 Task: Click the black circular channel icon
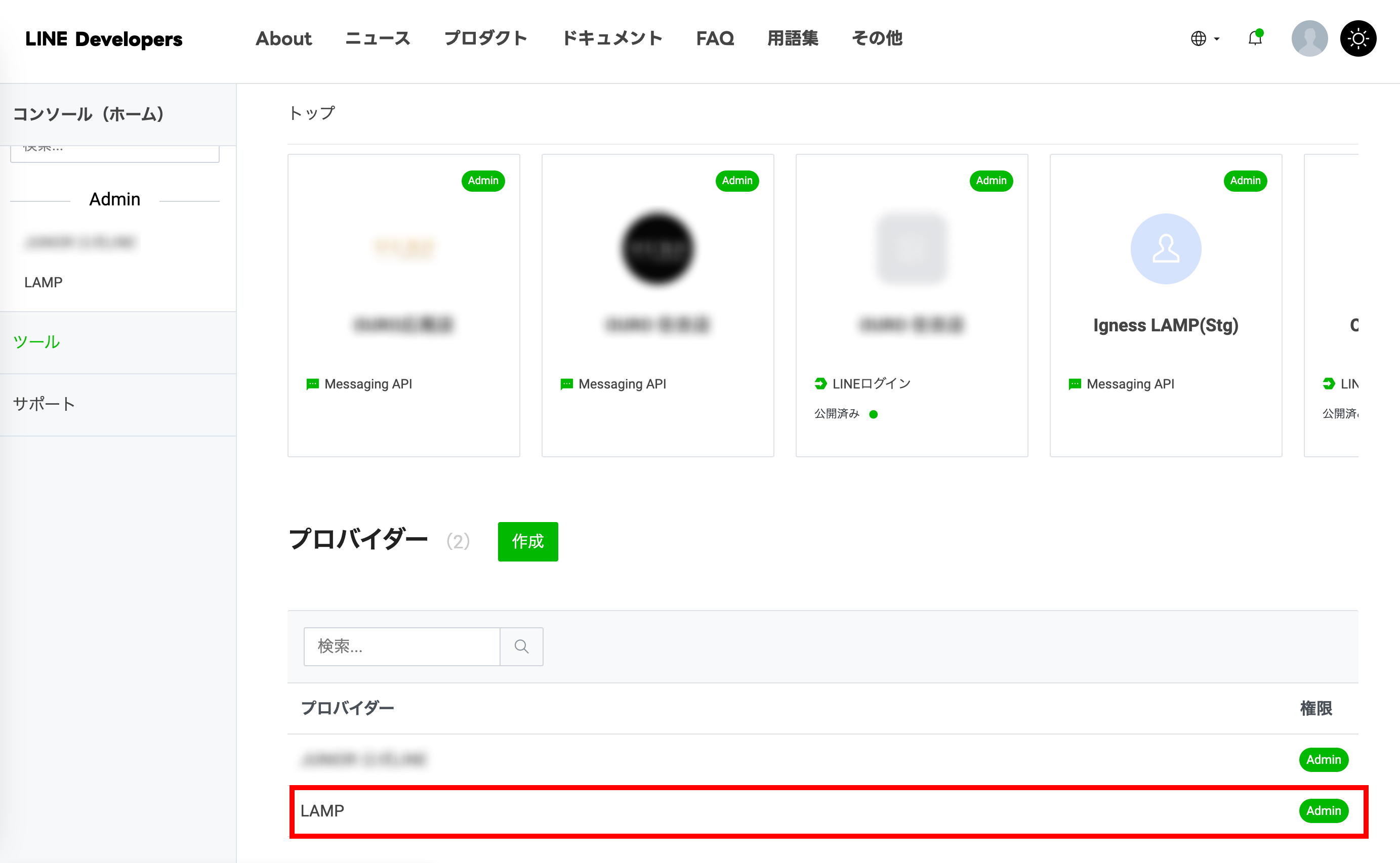click(657, 249)
